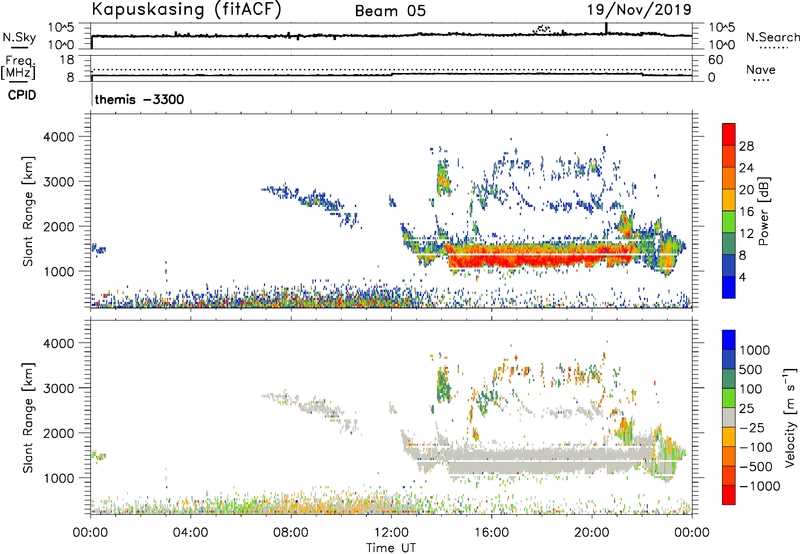
Task: Click the 2000 km tick in velocity panel
Action: [59, 433]
